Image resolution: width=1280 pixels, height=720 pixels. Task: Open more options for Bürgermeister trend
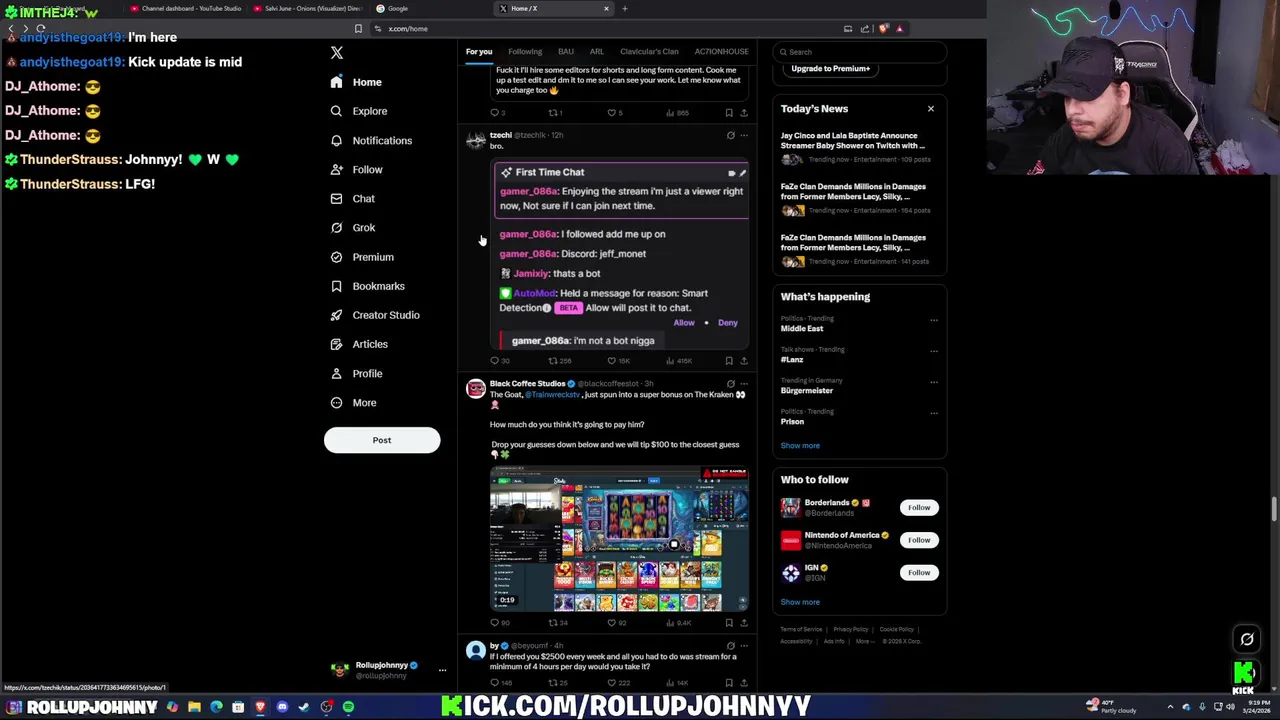coord(934,382)
